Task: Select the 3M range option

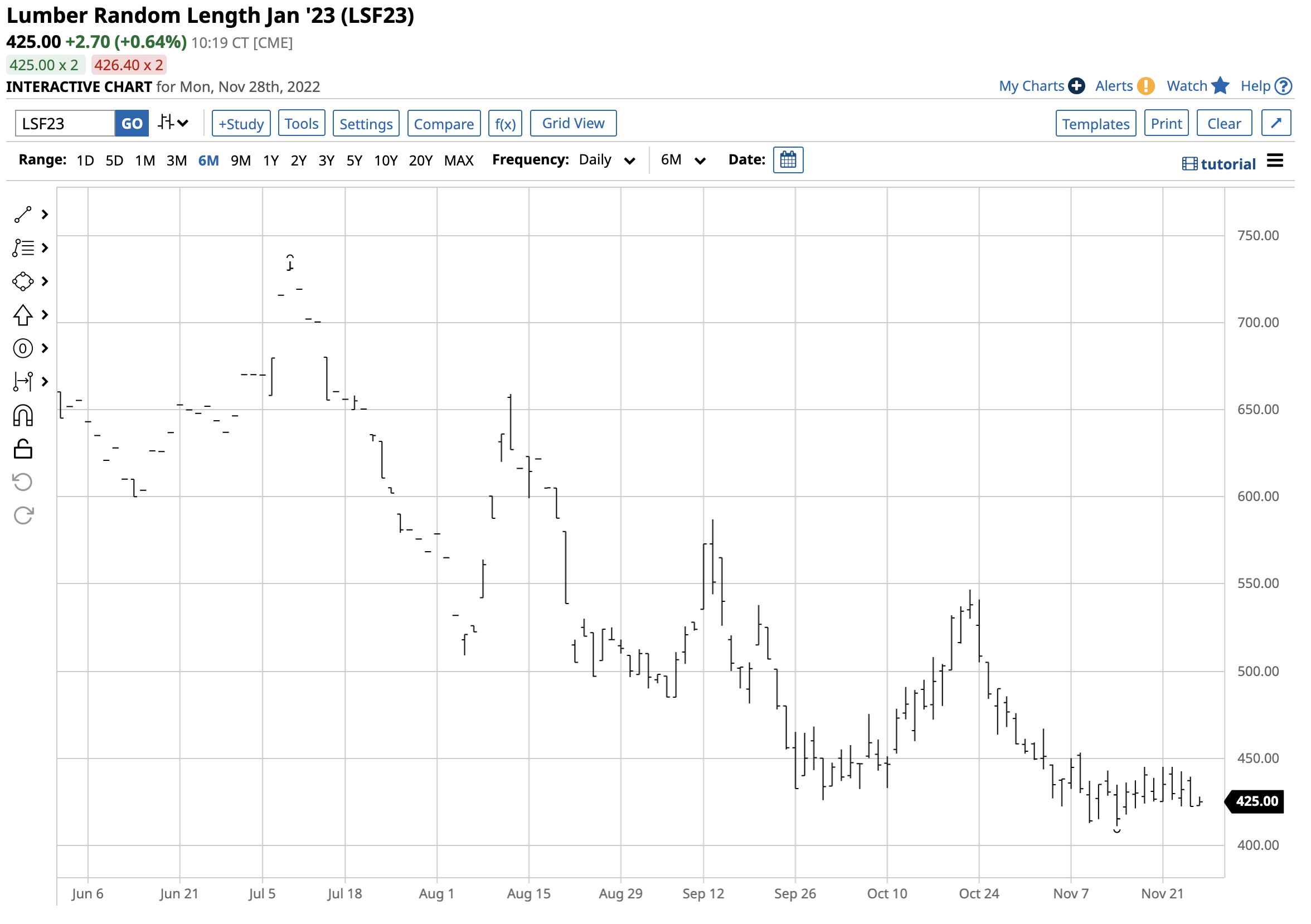Action: [x=177, y=161]
